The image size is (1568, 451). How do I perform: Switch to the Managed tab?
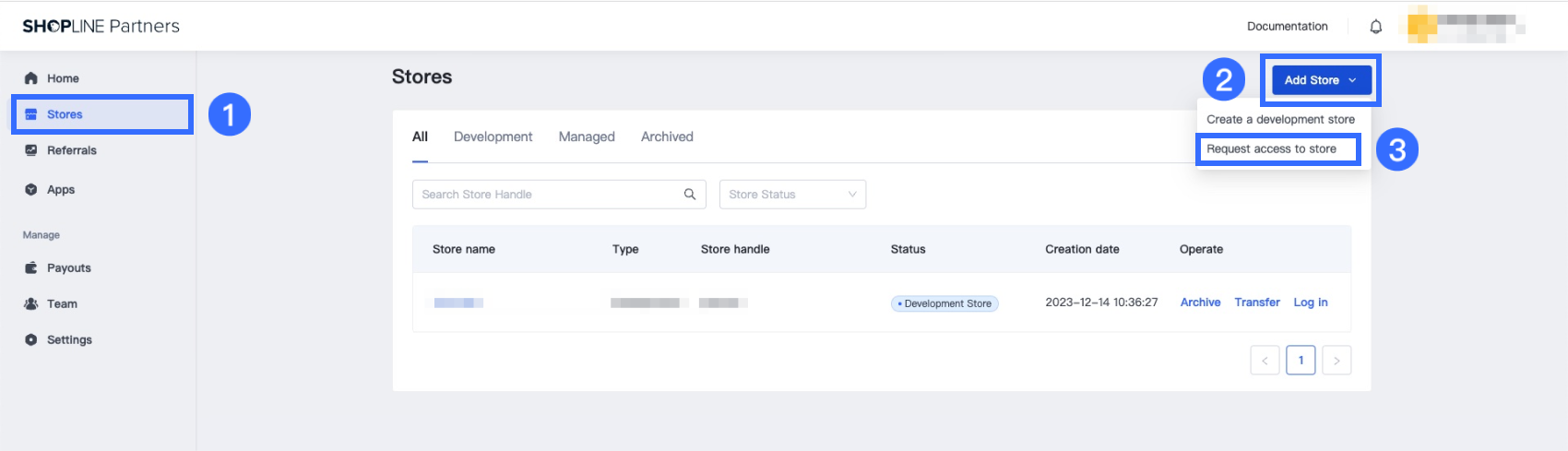coord(587,136)
